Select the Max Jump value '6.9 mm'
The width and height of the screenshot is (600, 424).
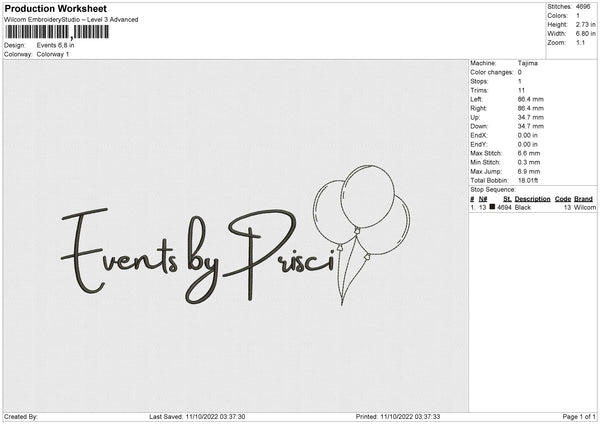pyautogui.click(x=529, y=171)
